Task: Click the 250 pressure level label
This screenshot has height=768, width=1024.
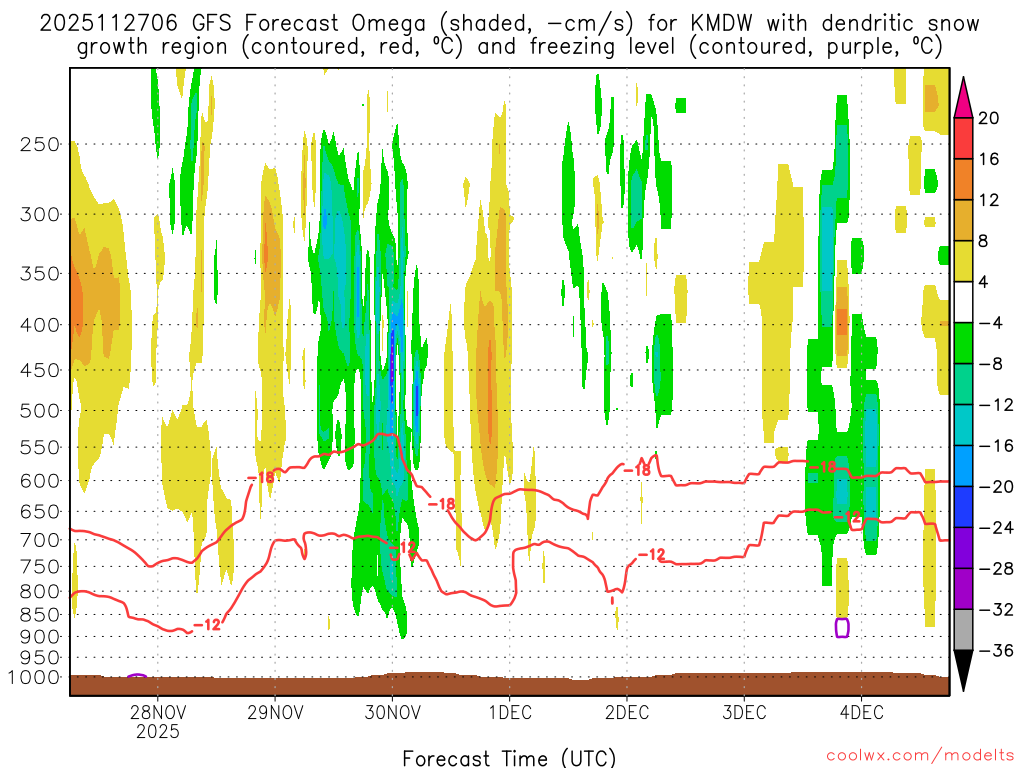Action: point(40,144)
